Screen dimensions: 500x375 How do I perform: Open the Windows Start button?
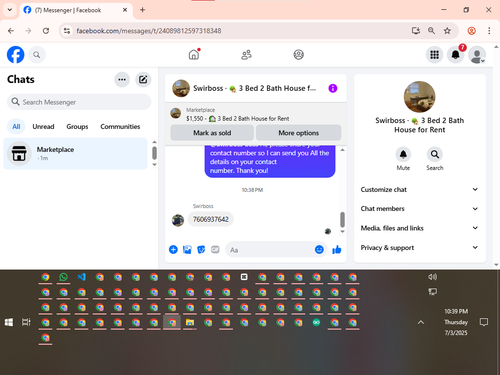click(x=9, y=322)
